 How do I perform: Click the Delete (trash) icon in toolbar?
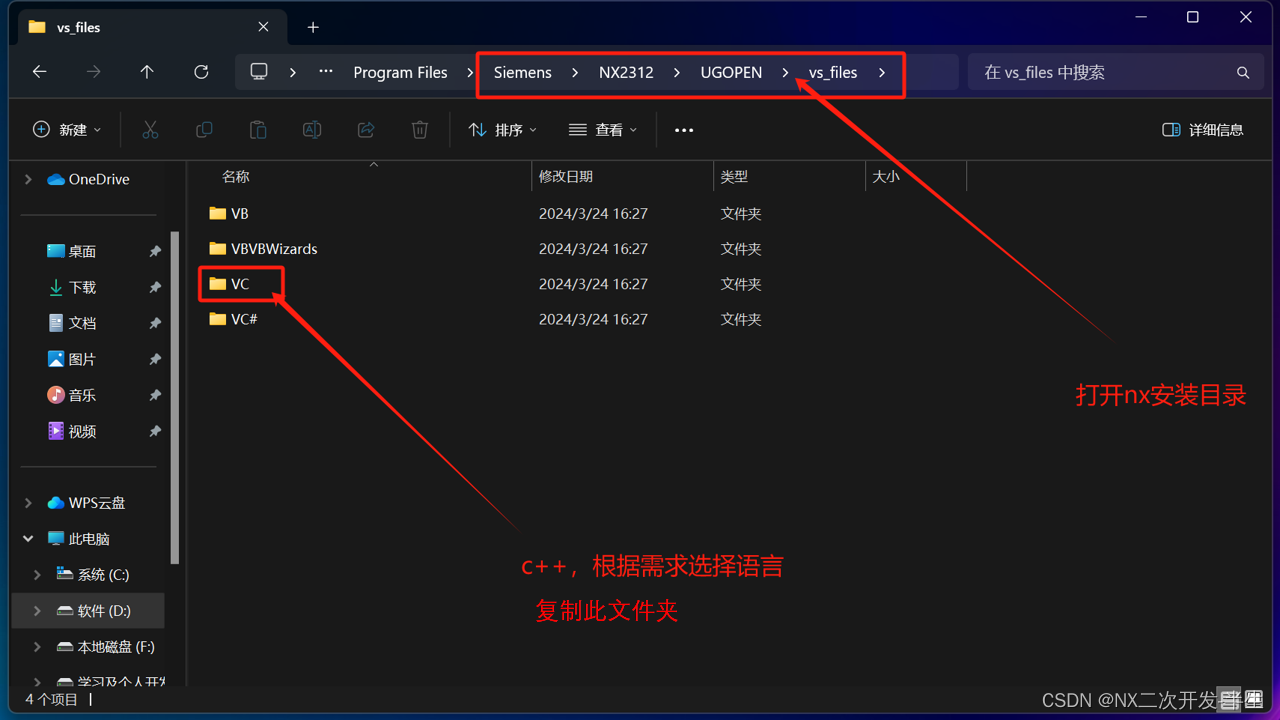click(x=419, y=129)
